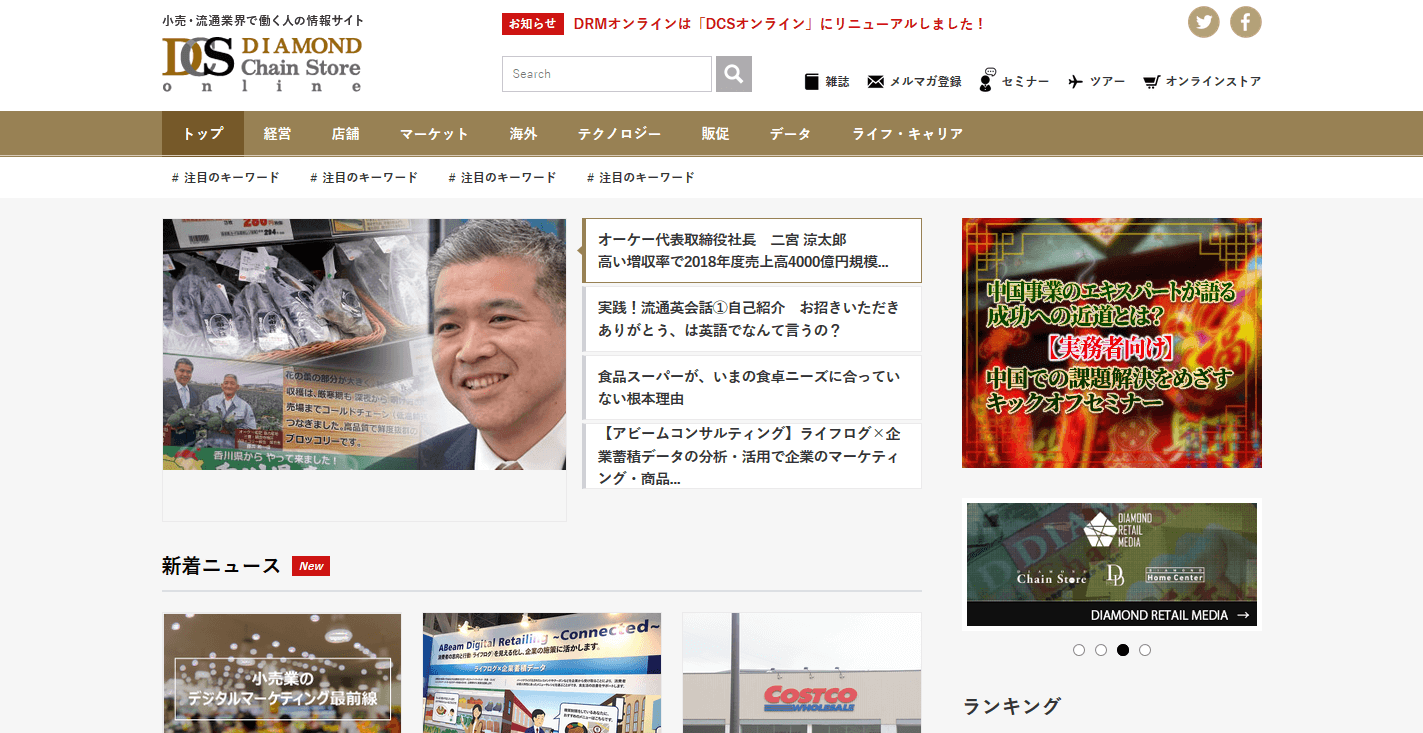Click the fourth # 注目のキーワード link
The image size is (1423, 733).
click(641, 178)
